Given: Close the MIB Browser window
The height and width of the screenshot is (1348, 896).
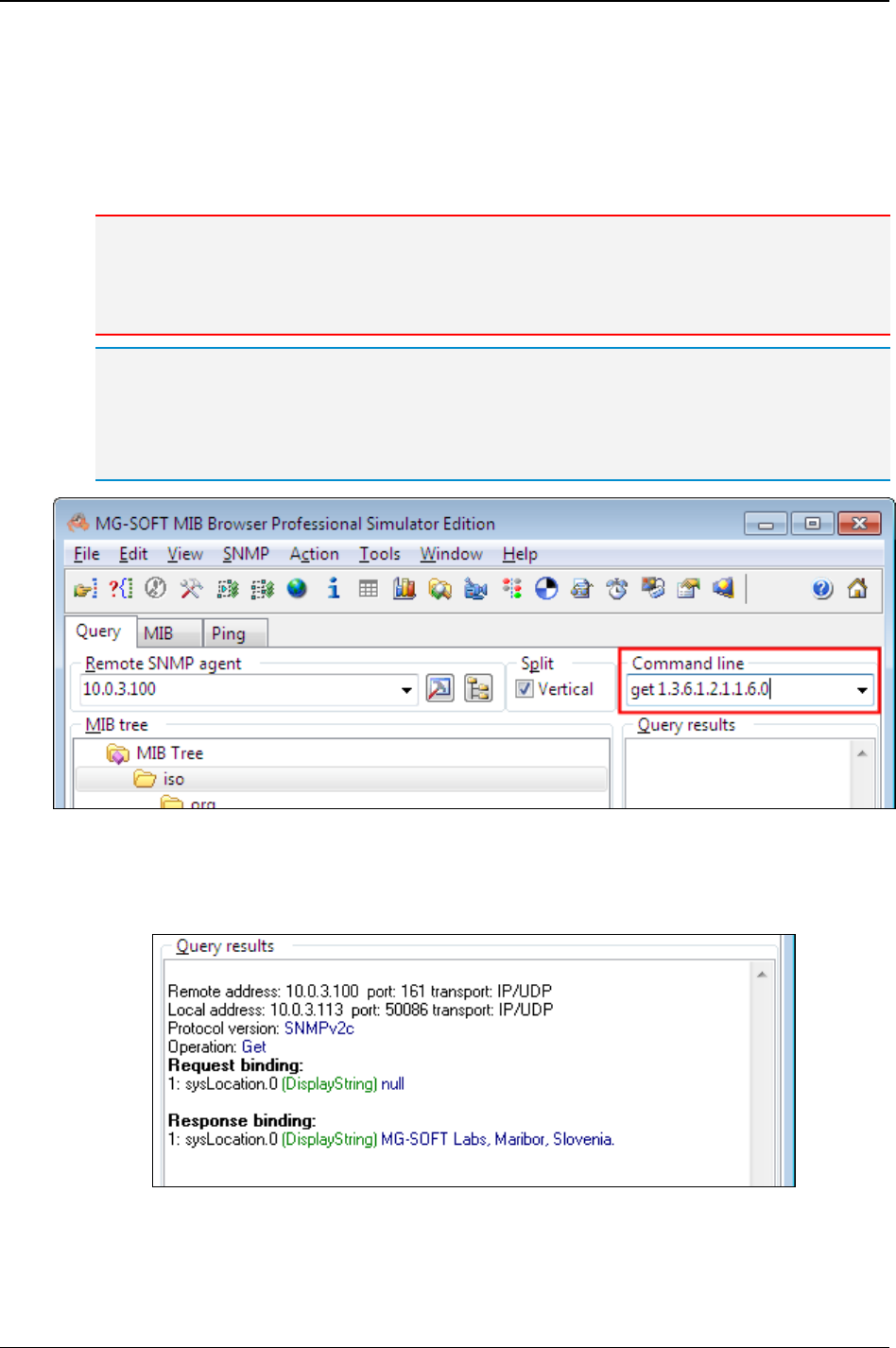Looking at the screenshot, I should point(859,524).
